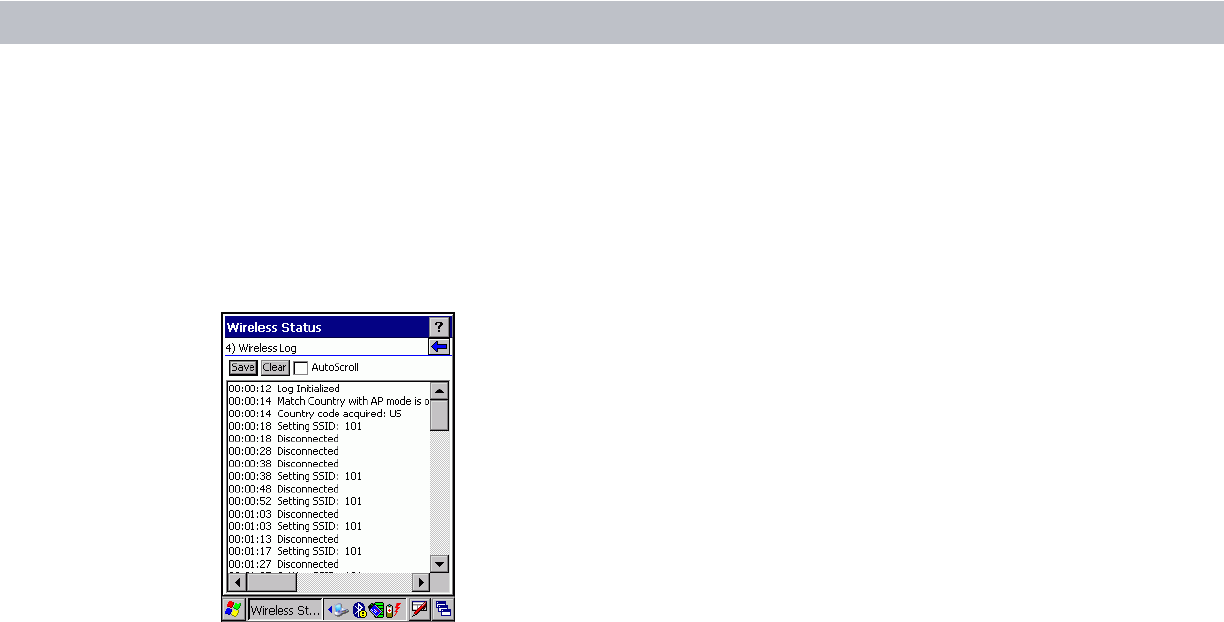Screen dimensions: 1224x622
Task: Select '00:00:28 Disconnected' log line
Action: [x=284, y=451]
